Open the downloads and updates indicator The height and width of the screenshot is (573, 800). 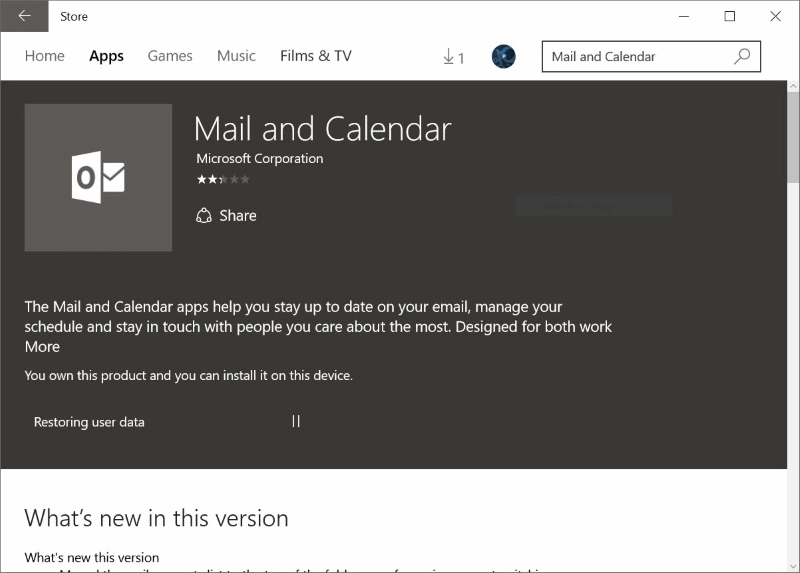[454, 57]
